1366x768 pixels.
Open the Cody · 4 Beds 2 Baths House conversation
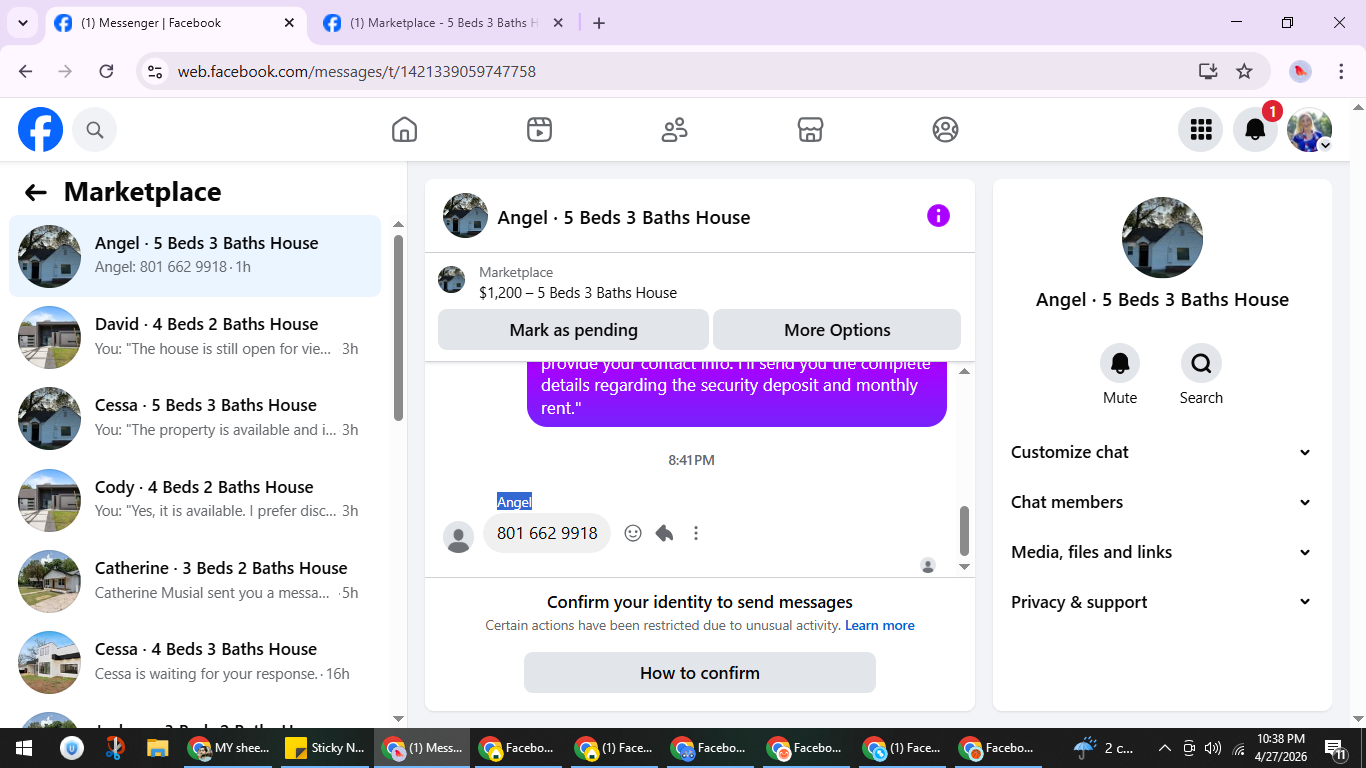(x=195, y=500)
